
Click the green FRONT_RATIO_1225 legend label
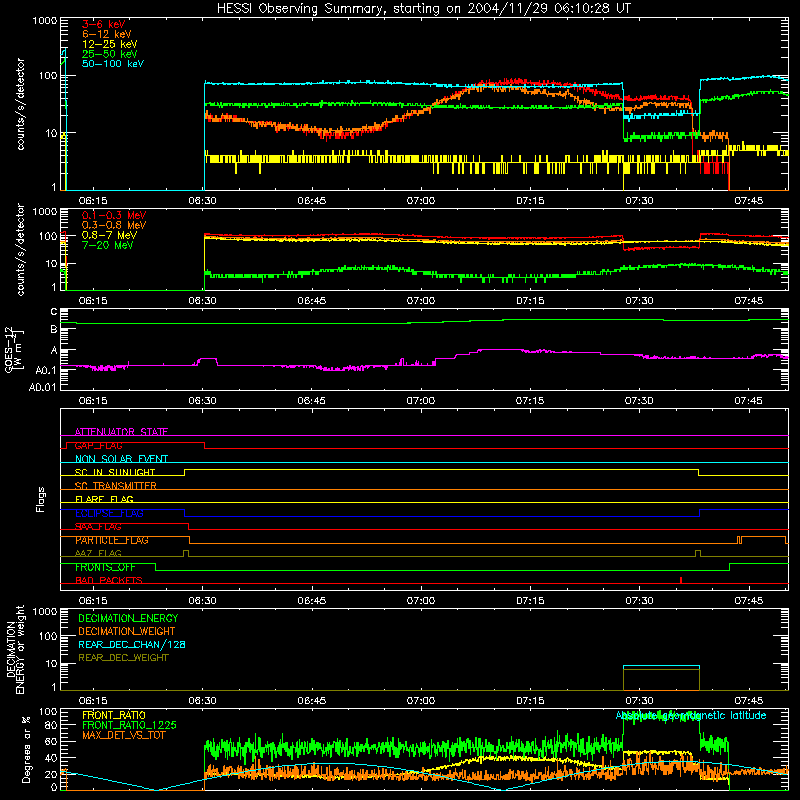pos(130,725)
